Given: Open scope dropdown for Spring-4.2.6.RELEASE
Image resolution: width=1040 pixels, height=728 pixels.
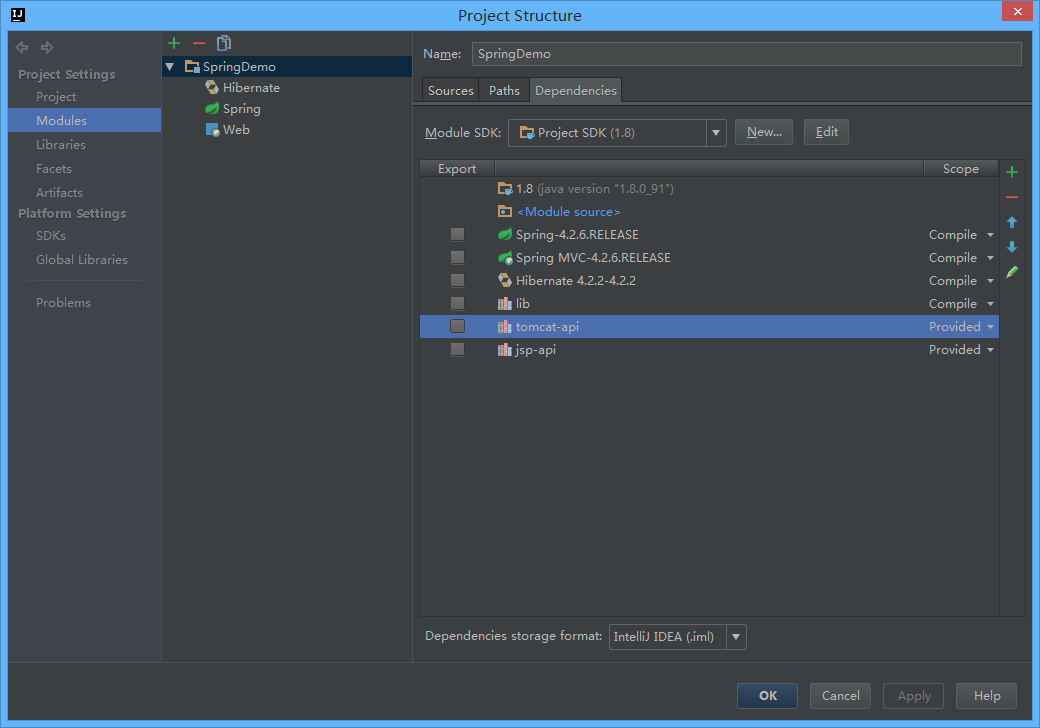Looking at the screenshot, I should [x=990, y=235].
